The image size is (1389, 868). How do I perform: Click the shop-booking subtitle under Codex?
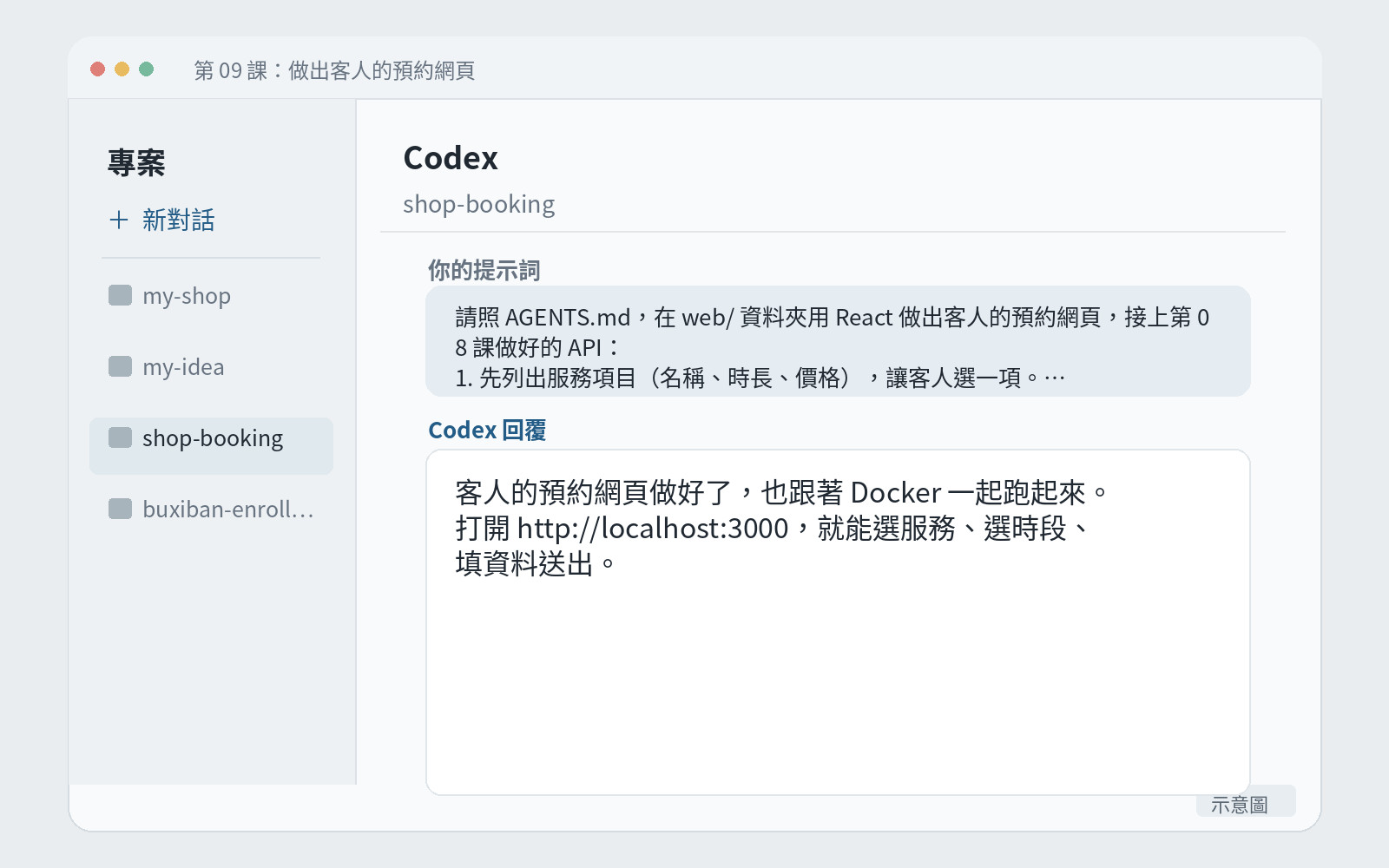click(x=478, y=204)
